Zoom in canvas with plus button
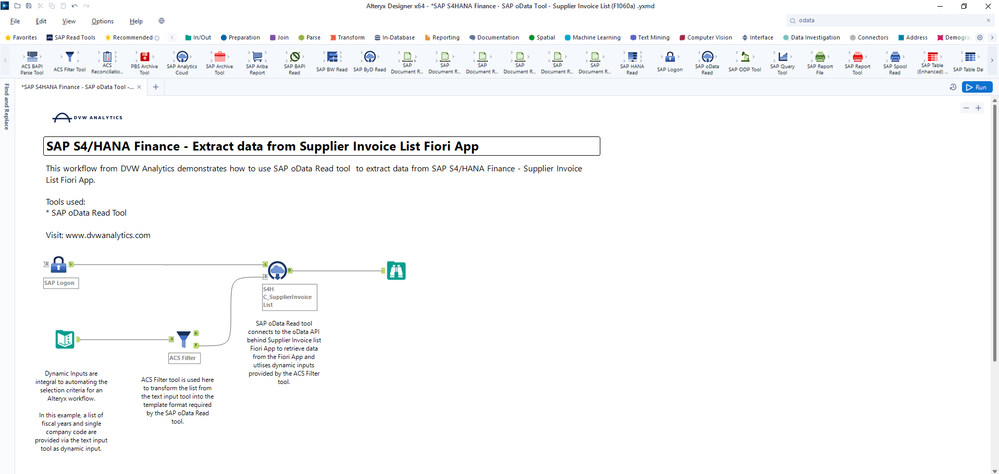 click(979, 108)
